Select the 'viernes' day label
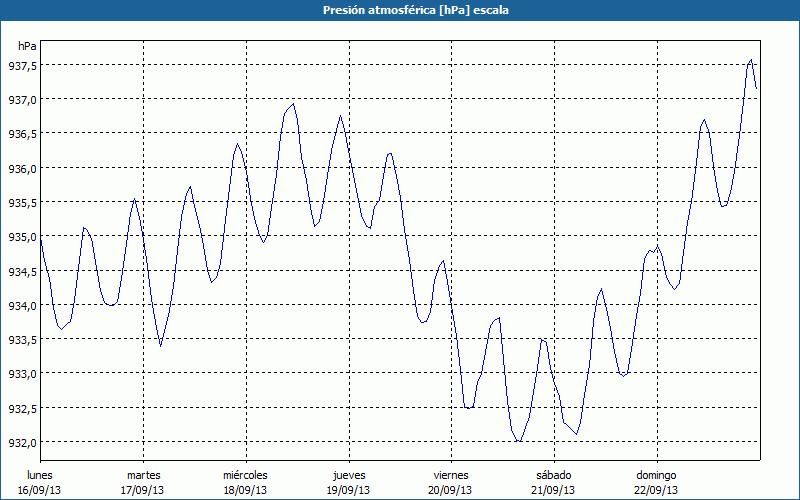The width and height of the screenshot is (800, 500). pyautogui.click(x=451, y=474)
